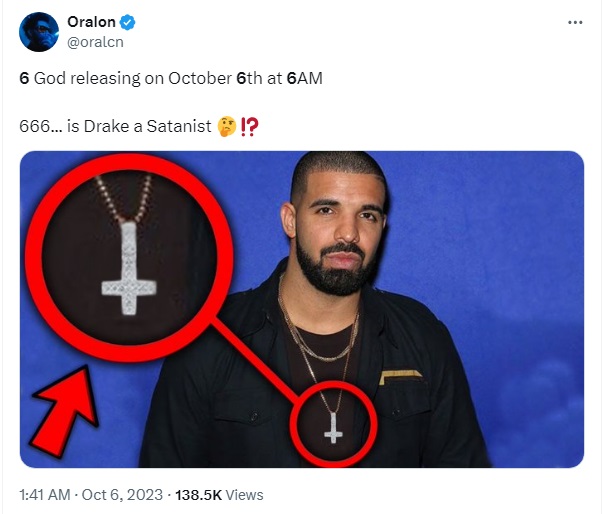Click the gold pocket trim on jacket
The width and height of the screenshot is (604, 514).
coord(401,376)
